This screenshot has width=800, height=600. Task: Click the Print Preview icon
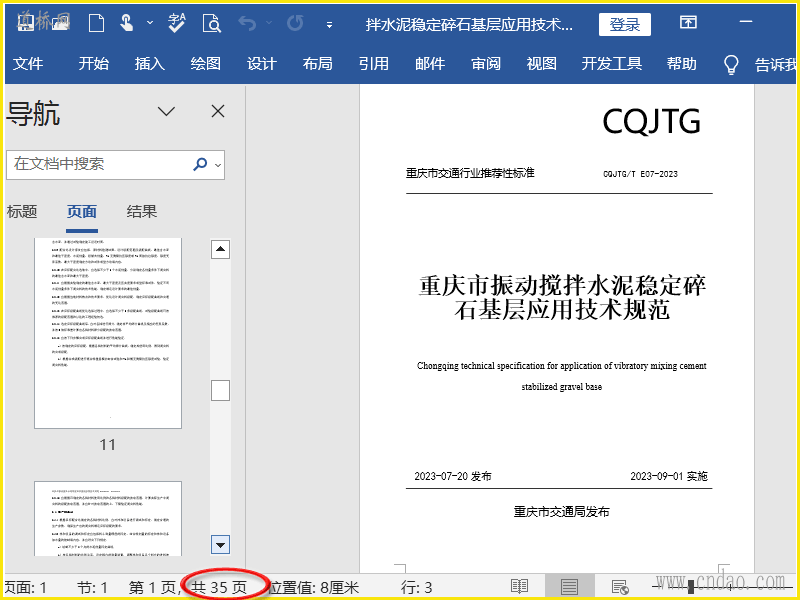coord(211,23)
